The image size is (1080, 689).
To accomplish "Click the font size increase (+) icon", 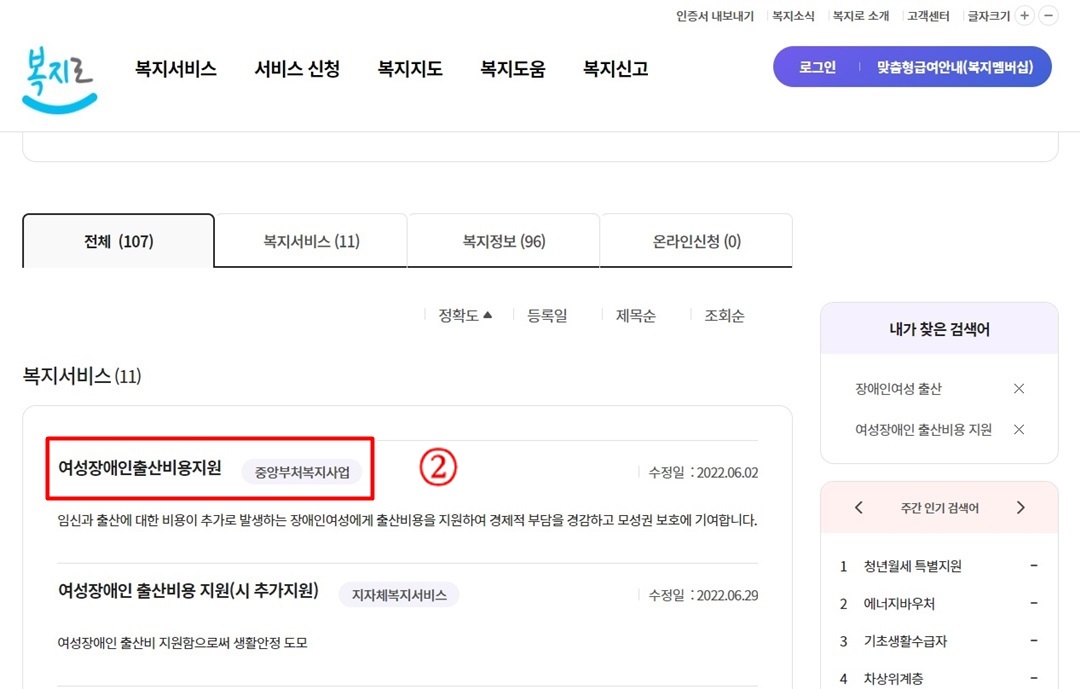I will click(x=1023, y=16).
